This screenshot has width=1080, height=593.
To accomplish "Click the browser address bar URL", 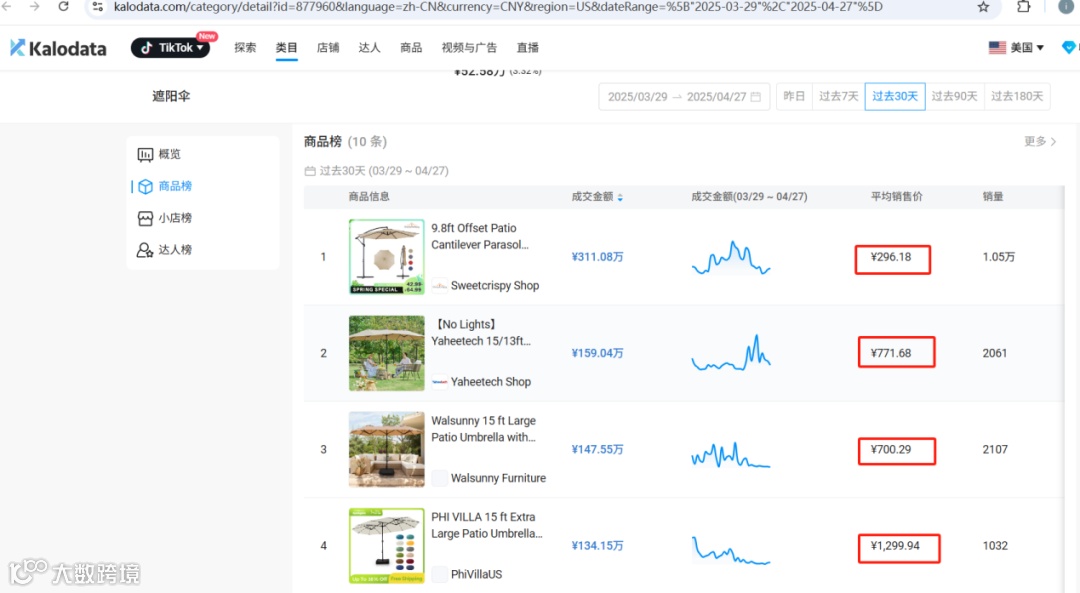I will pos(498,7).
